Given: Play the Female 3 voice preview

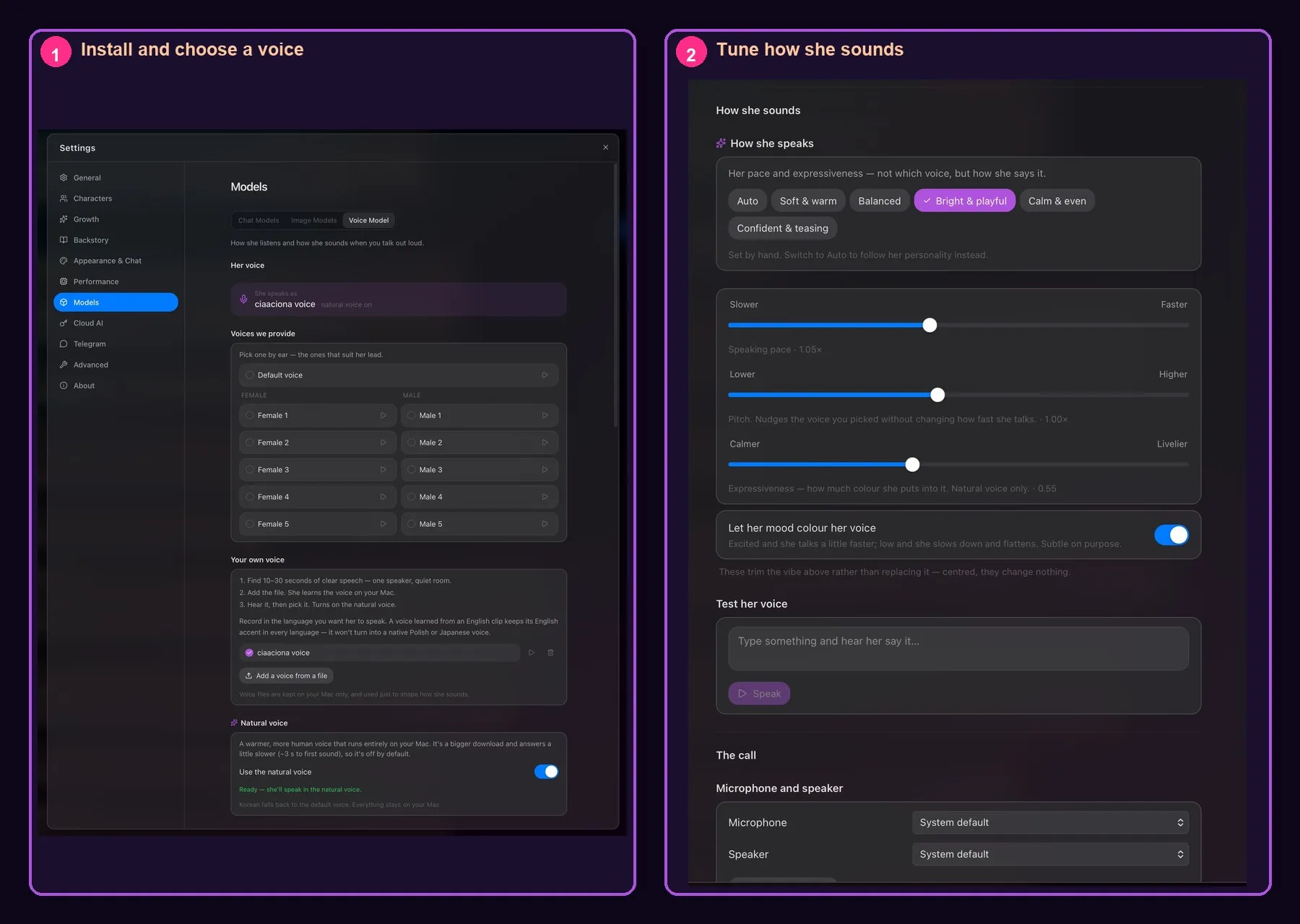Looking at the screenshot, I should click(383, 470).
